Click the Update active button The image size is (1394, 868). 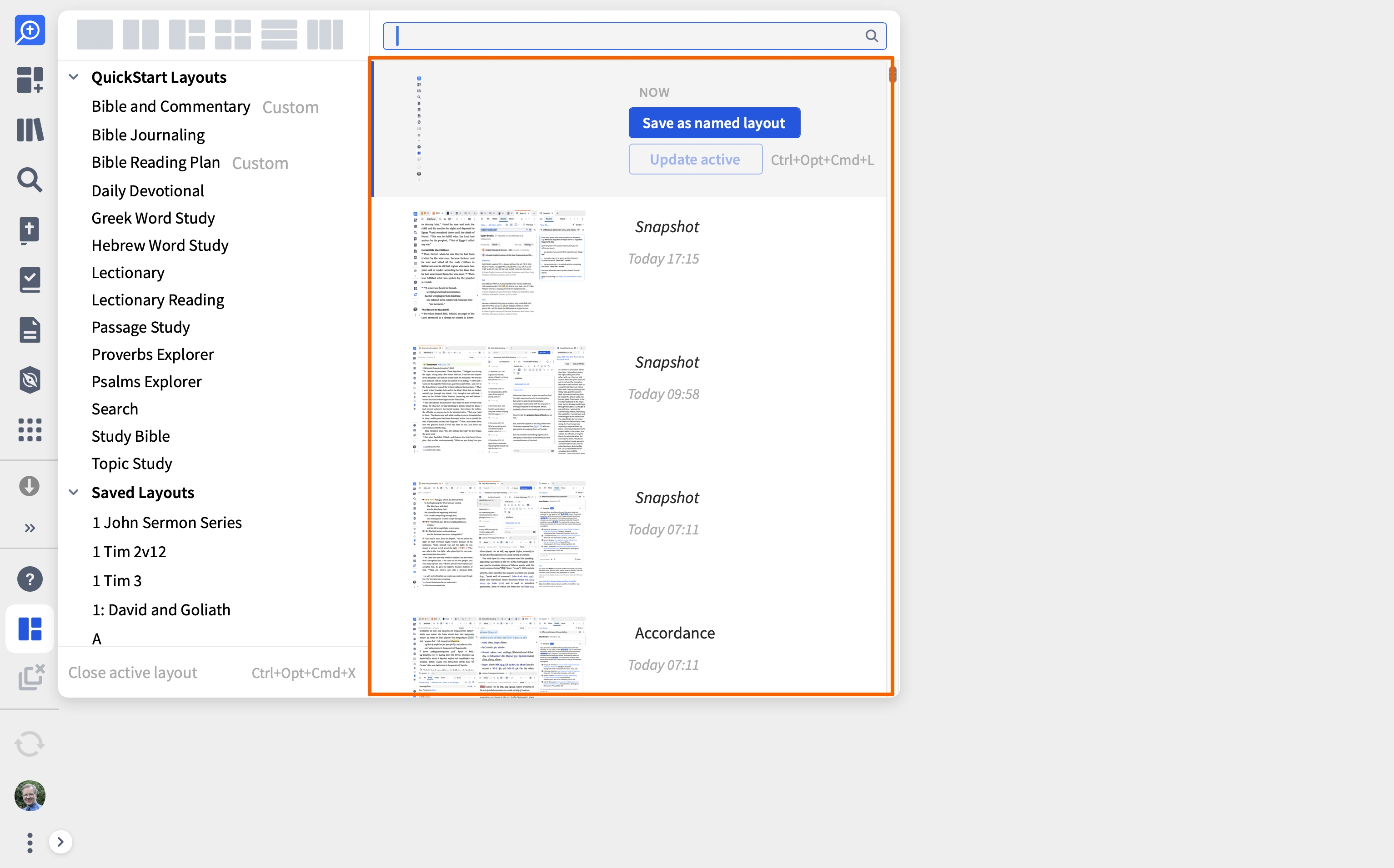(x=695, y=160)
